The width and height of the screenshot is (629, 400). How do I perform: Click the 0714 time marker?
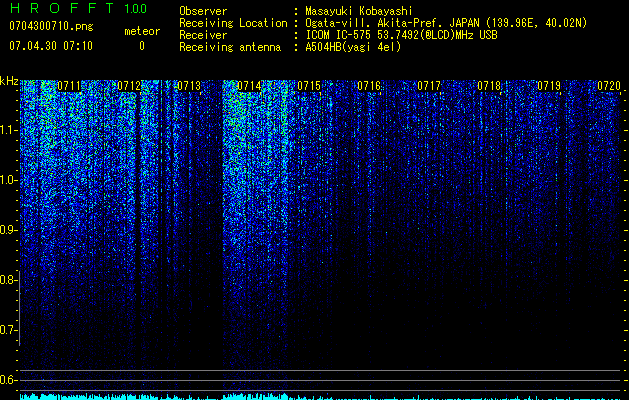249,86
